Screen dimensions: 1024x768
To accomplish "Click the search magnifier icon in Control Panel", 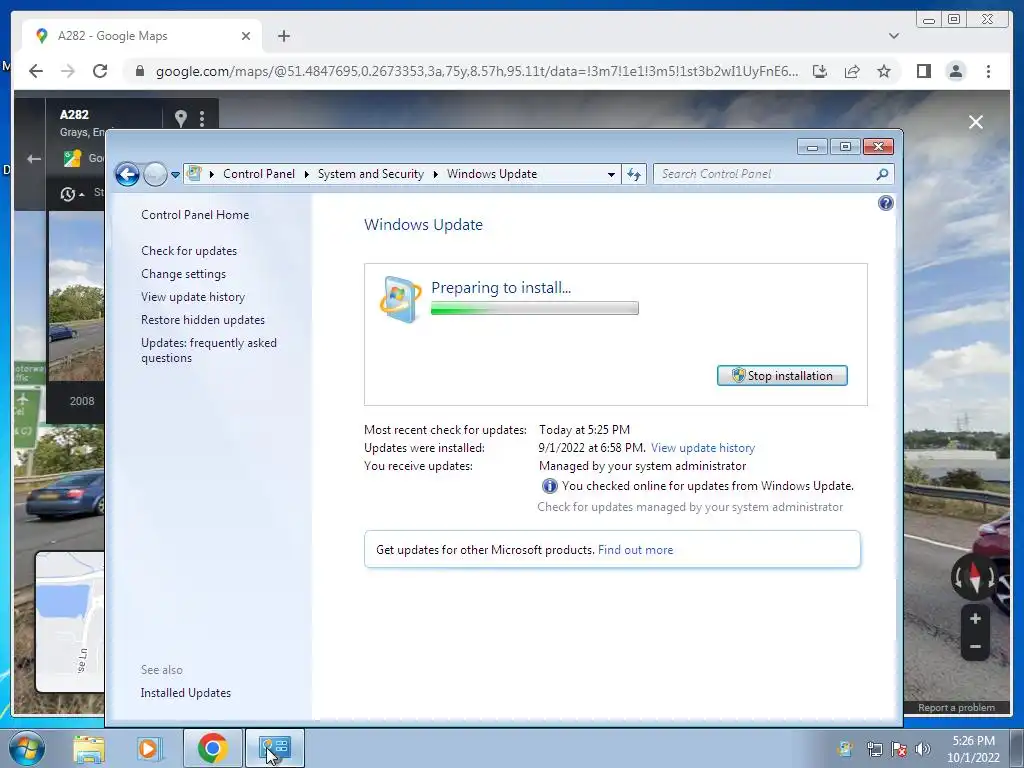I will coord(882,174).
